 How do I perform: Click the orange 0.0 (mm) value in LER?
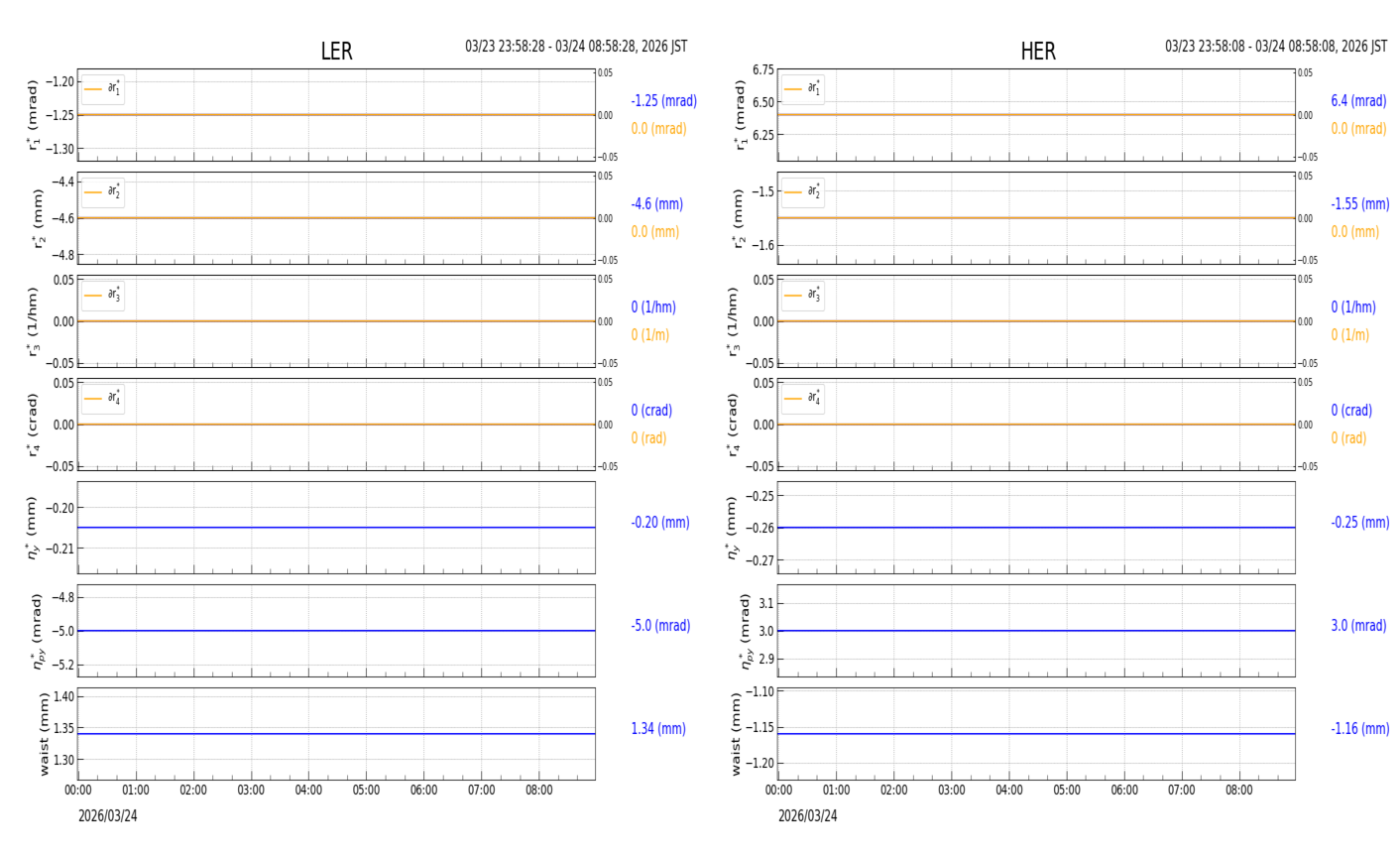654,232
